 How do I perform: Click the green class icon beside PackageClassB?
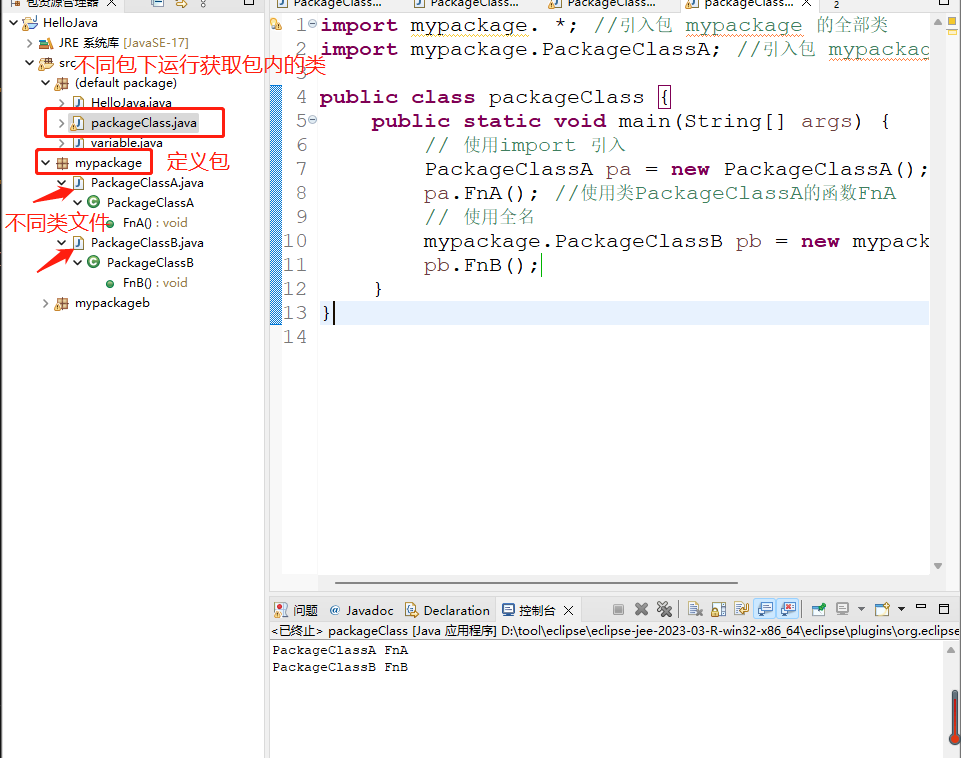[93, 262]
